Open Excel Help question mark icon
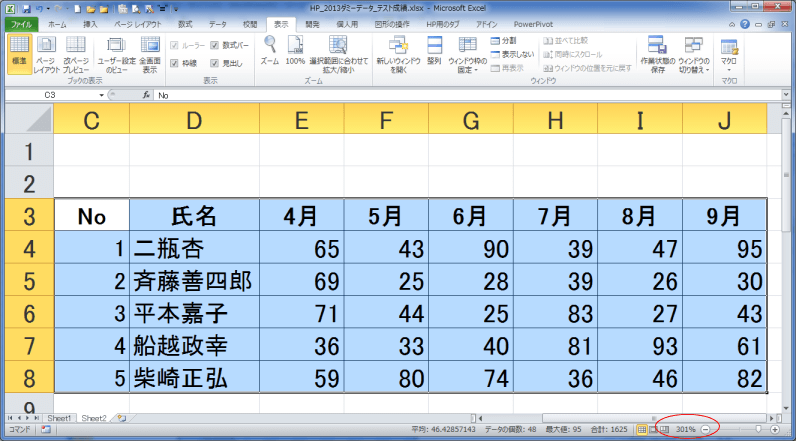 click(745, 24)
